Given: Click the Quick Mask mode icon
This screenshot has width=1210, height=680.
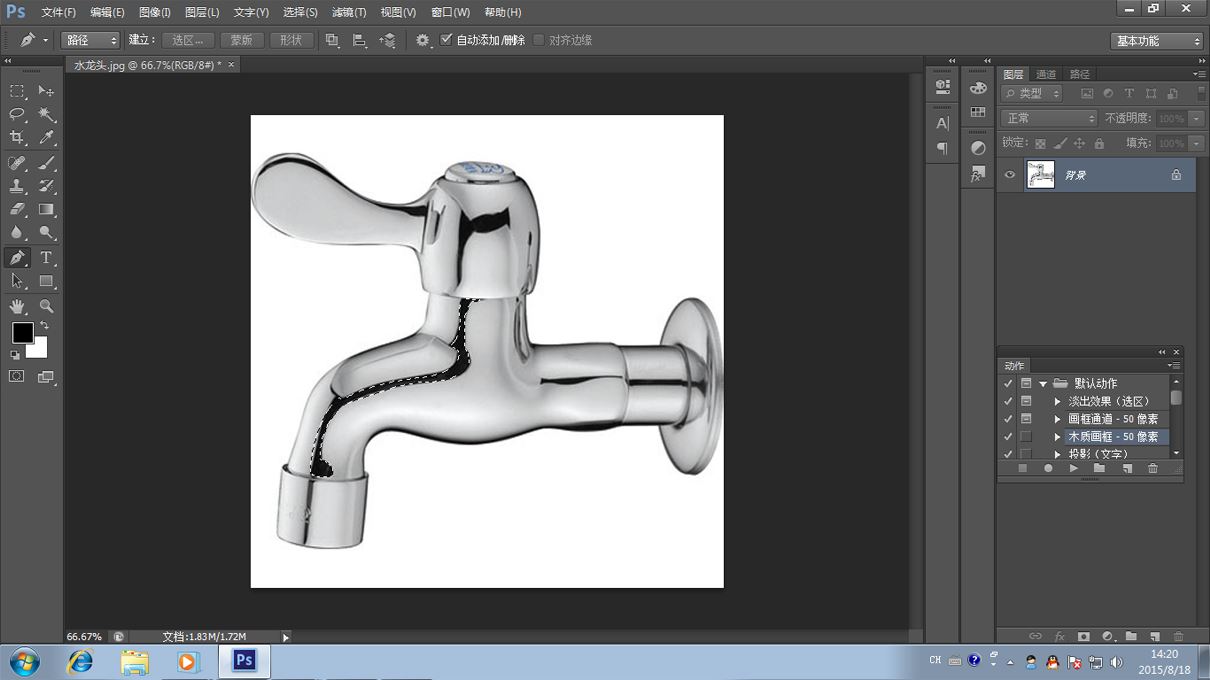Looking at the screenshot, I should 17,377.
